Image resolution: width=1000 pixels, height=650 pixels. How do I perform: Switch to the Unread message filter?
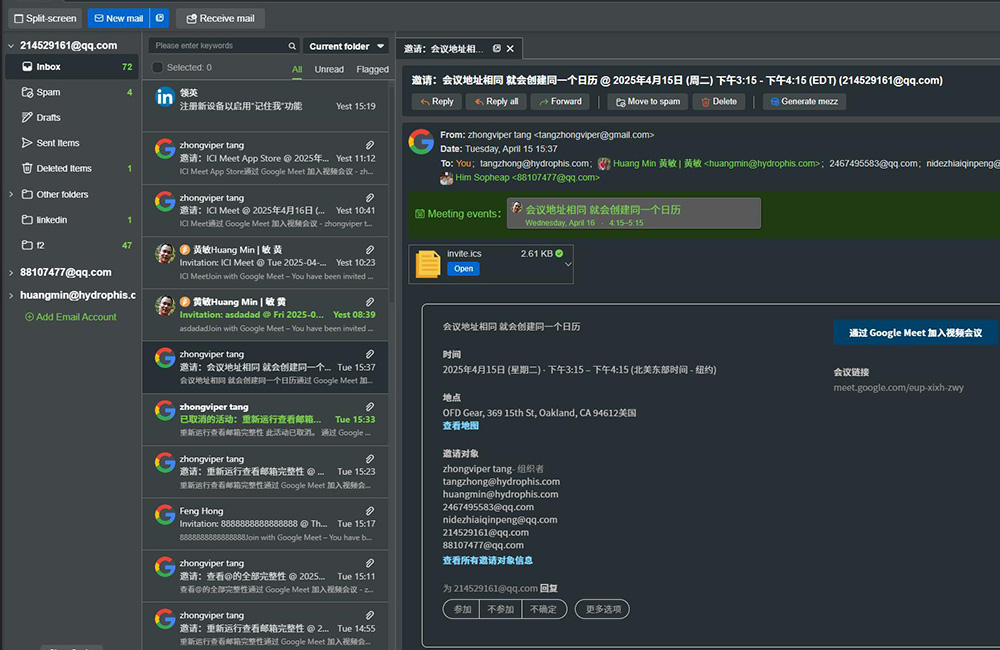pyautogui.click(x=329, y=68)
